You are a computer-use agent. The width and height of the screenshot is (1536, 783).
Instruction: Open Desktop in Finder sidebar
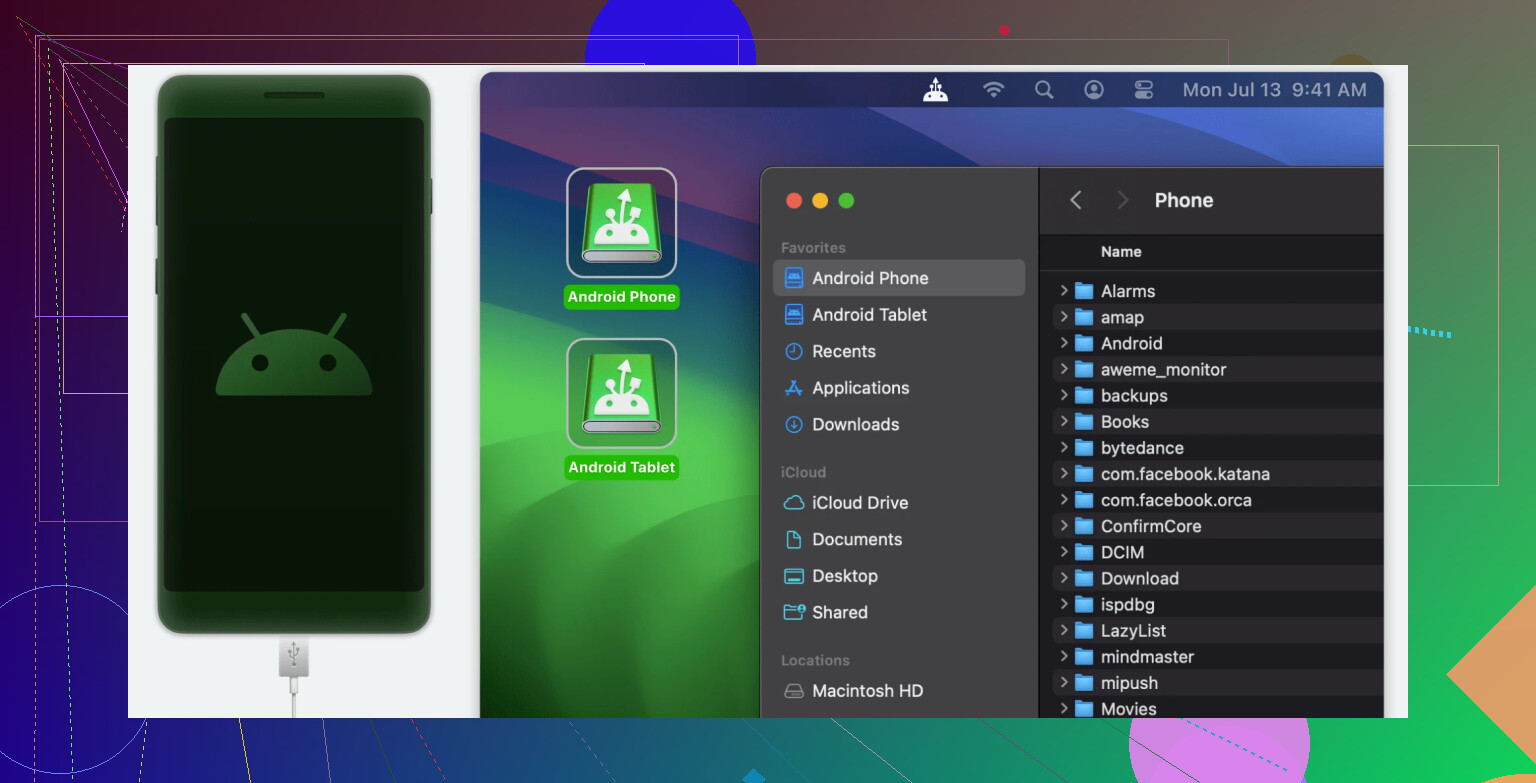899,576
